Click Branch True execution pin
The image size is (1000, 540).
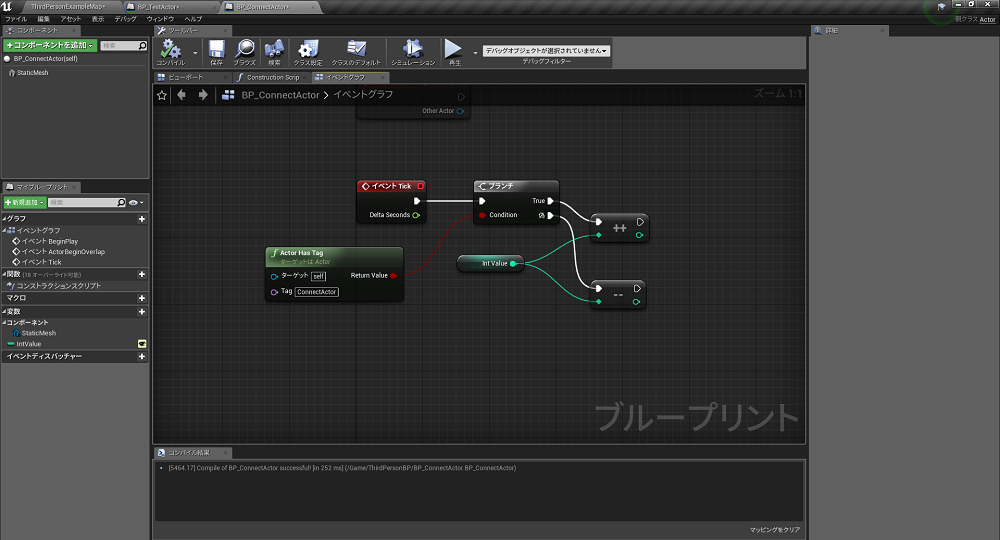point(550,201)
